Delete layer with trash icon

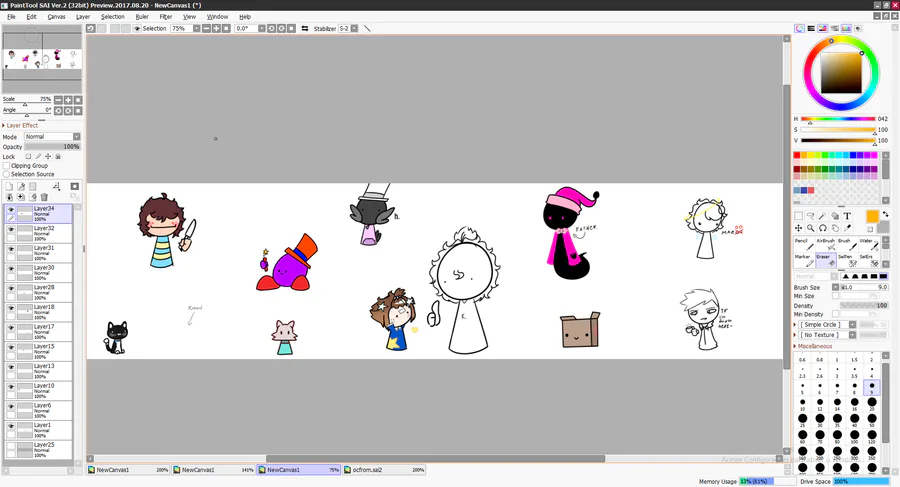pyautogui.click(x=44, y=197)
